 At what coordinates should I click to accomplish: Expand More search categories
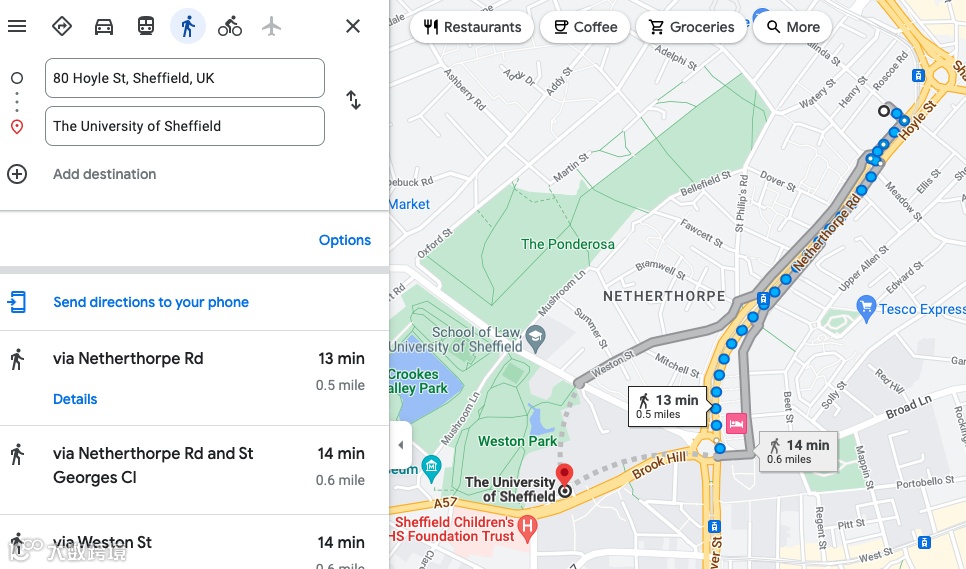tap(792, 27)
